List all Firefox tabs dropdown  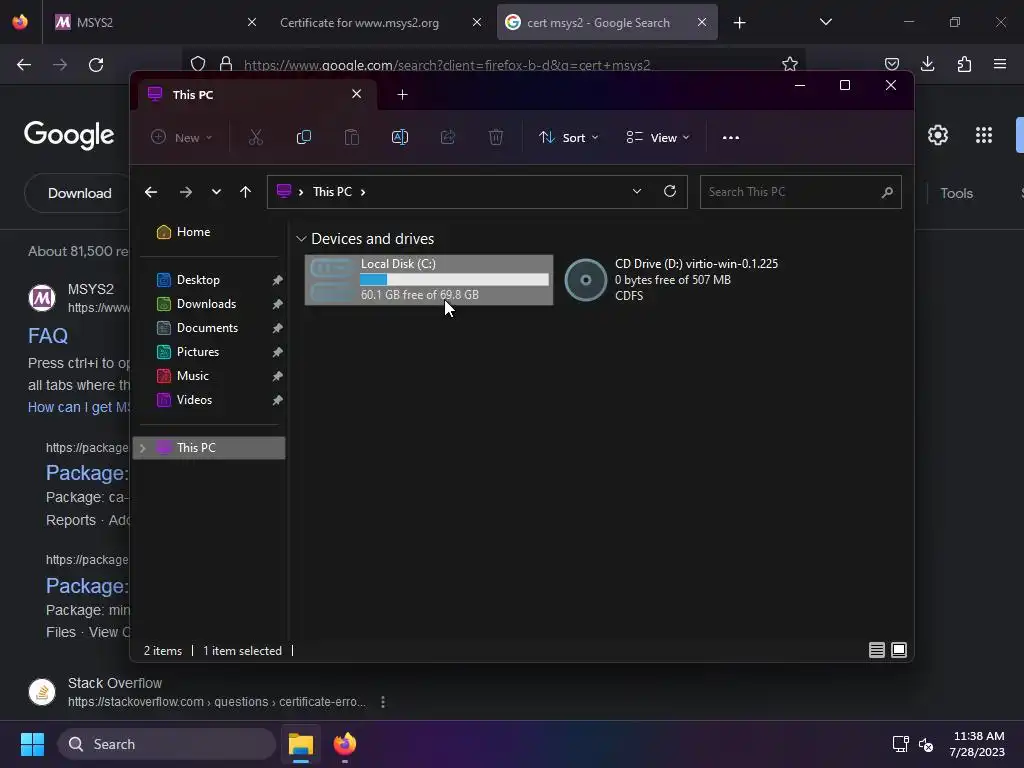coord(825,22)
